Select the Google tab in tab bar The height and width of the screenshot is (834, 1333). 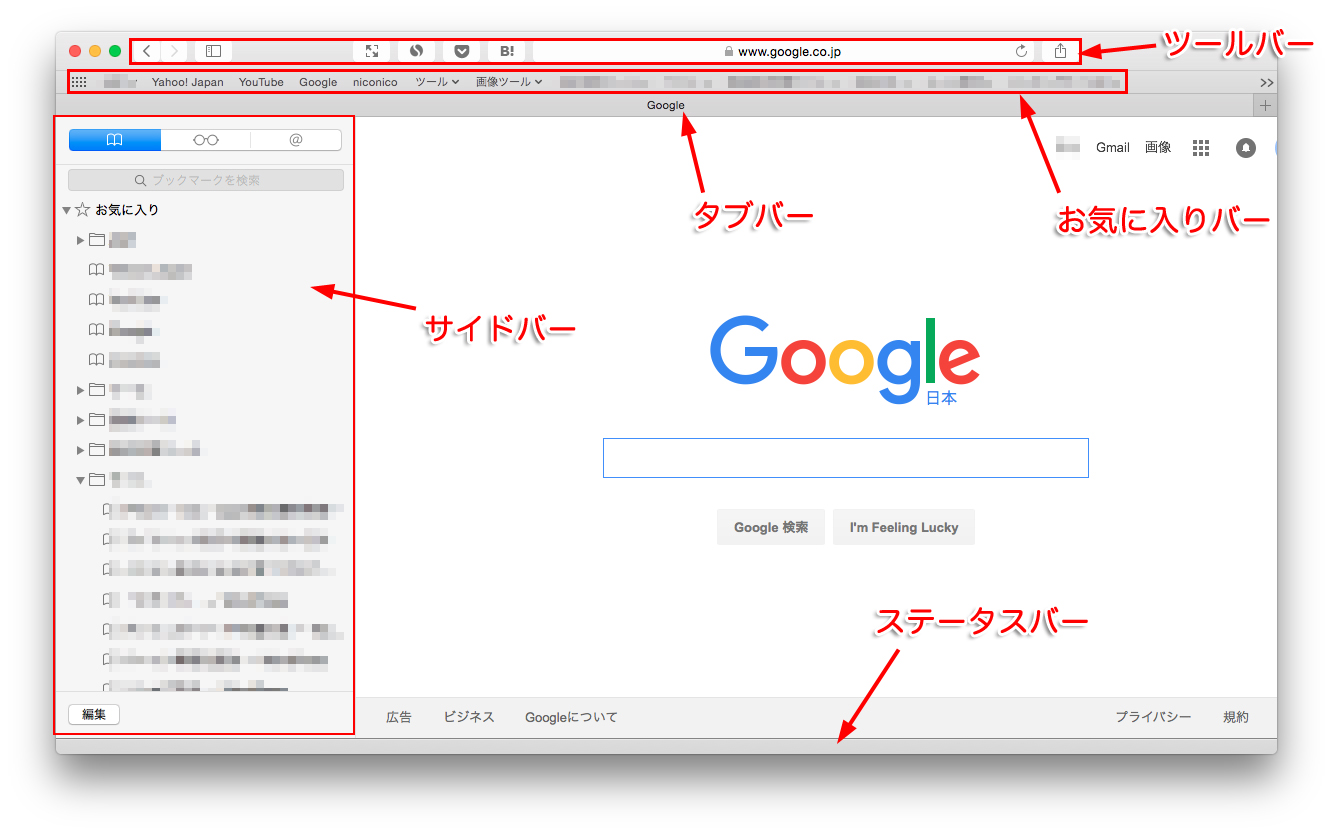(x=666, y=105)
